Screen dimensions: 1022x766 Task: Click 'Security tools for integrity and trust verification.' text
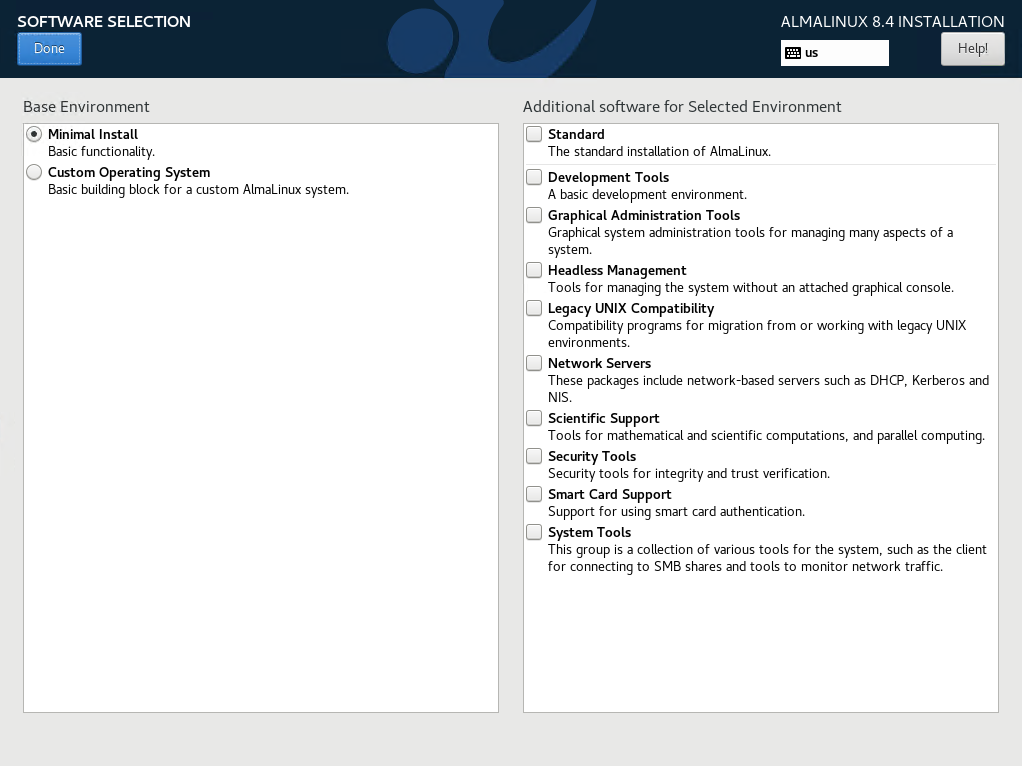pyautogui.click(x=689, y=474)
